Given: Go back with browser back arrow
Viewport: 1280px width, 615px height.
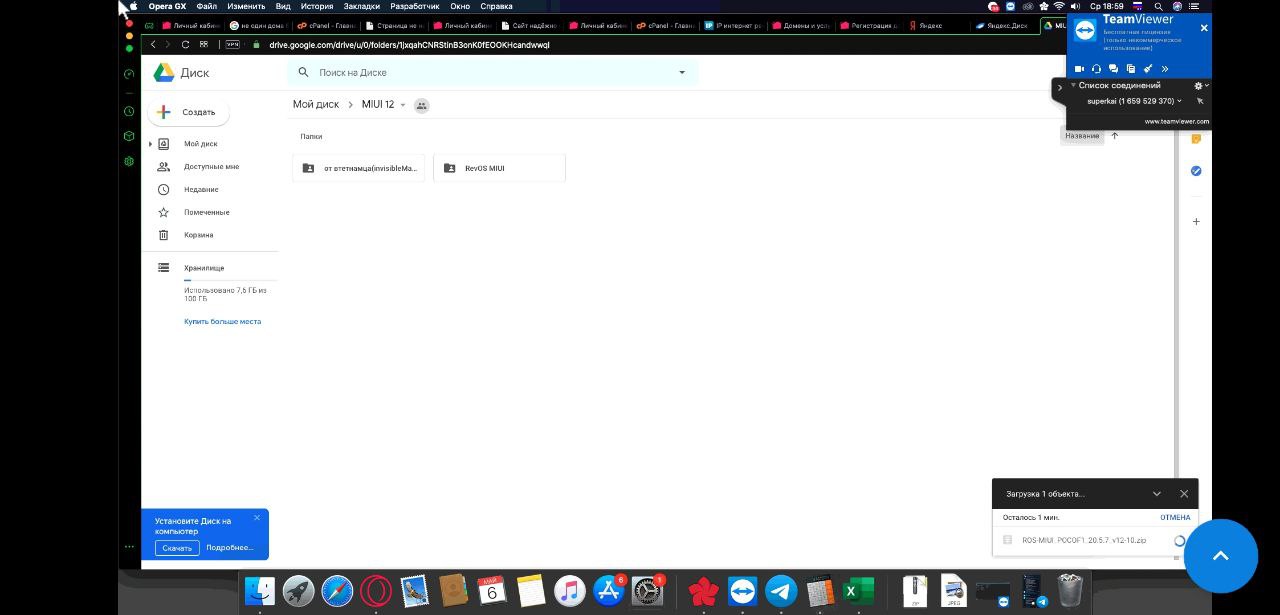Looking at the screenshot, I should click(153, 45).
